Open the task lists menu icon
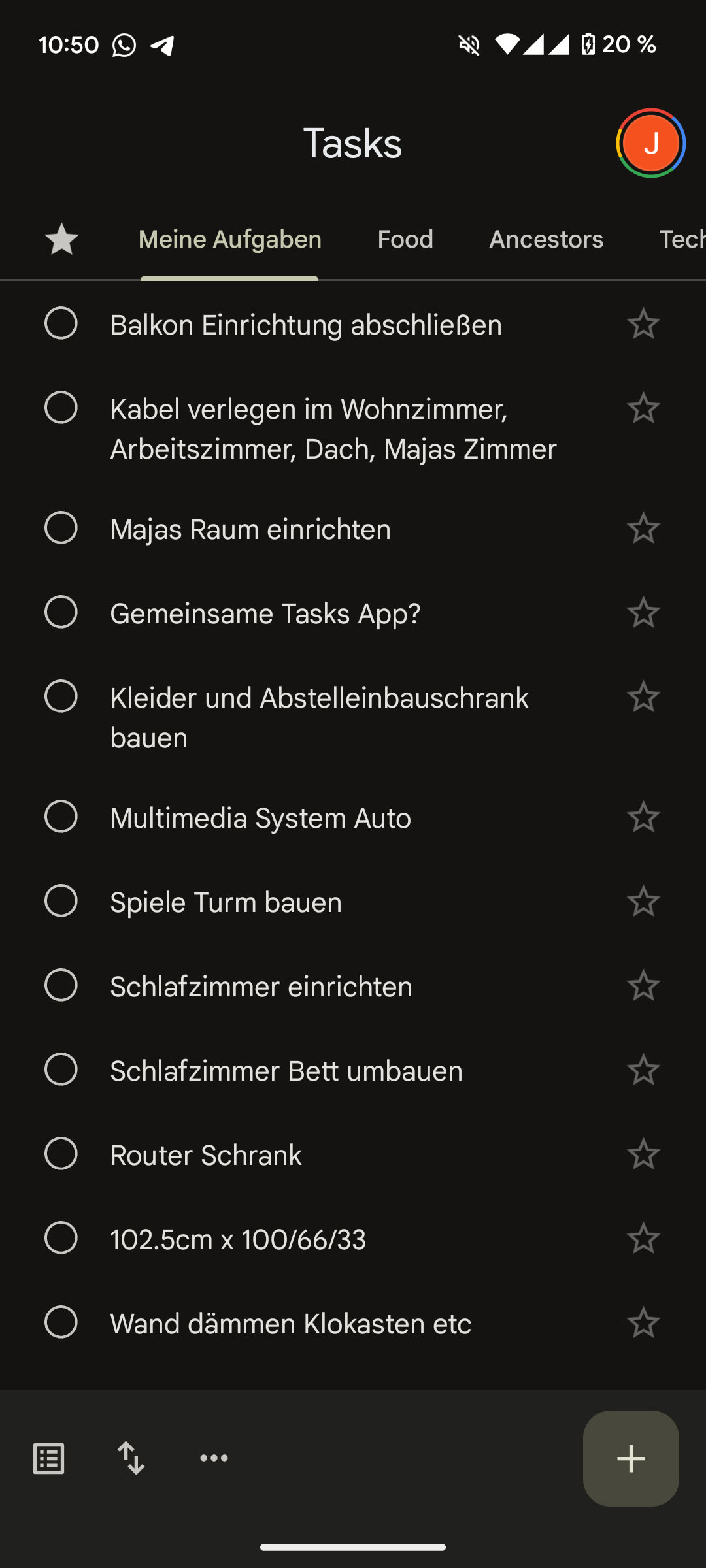 pyautogui.click(x=49, y=1458)
